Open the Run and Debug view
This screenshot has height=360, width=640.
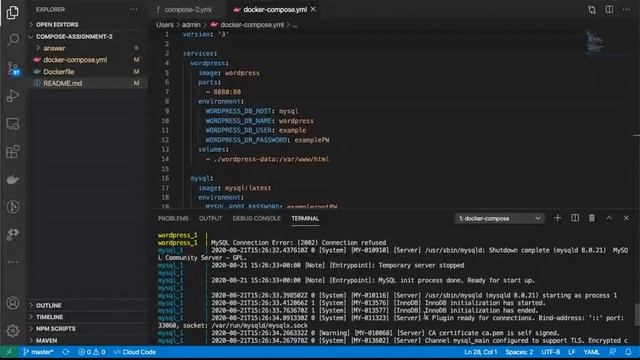pos(13,96)
